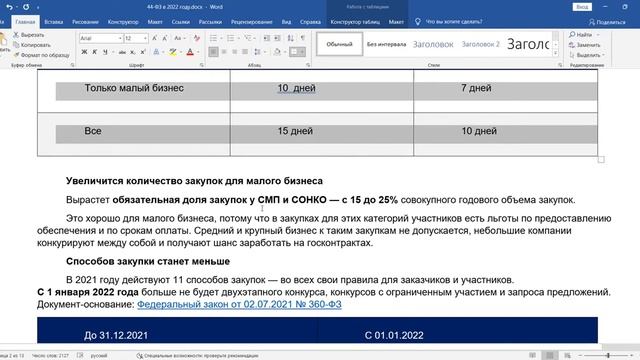Screen dimensions: 640x360
Task: Apply red font color
Action: (190, 52)
